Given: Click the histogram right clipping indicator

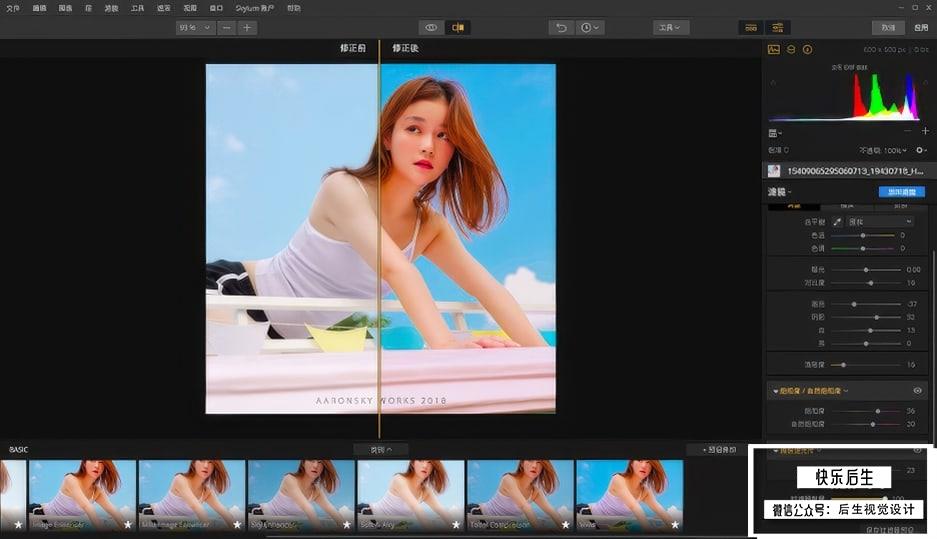Looking at the screenshot, I should click(926, 82).
